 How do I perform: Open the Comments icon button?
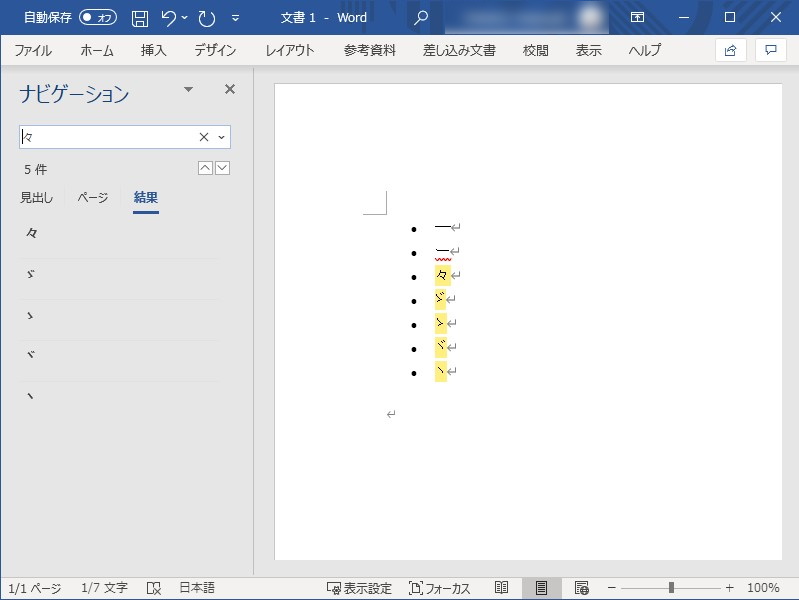[770, 50]
